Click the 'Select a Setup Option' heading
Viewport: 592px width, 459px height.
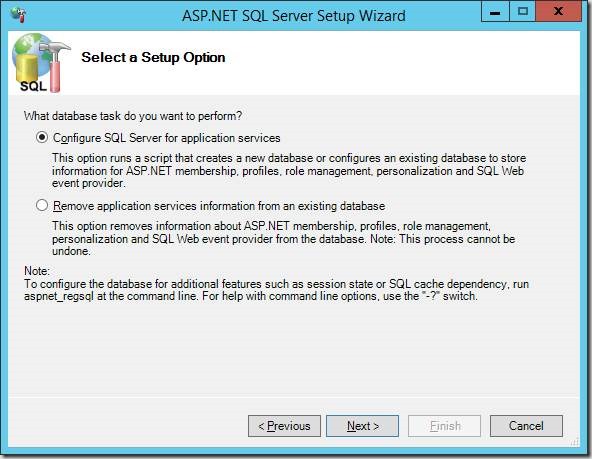tap(153, 57)
